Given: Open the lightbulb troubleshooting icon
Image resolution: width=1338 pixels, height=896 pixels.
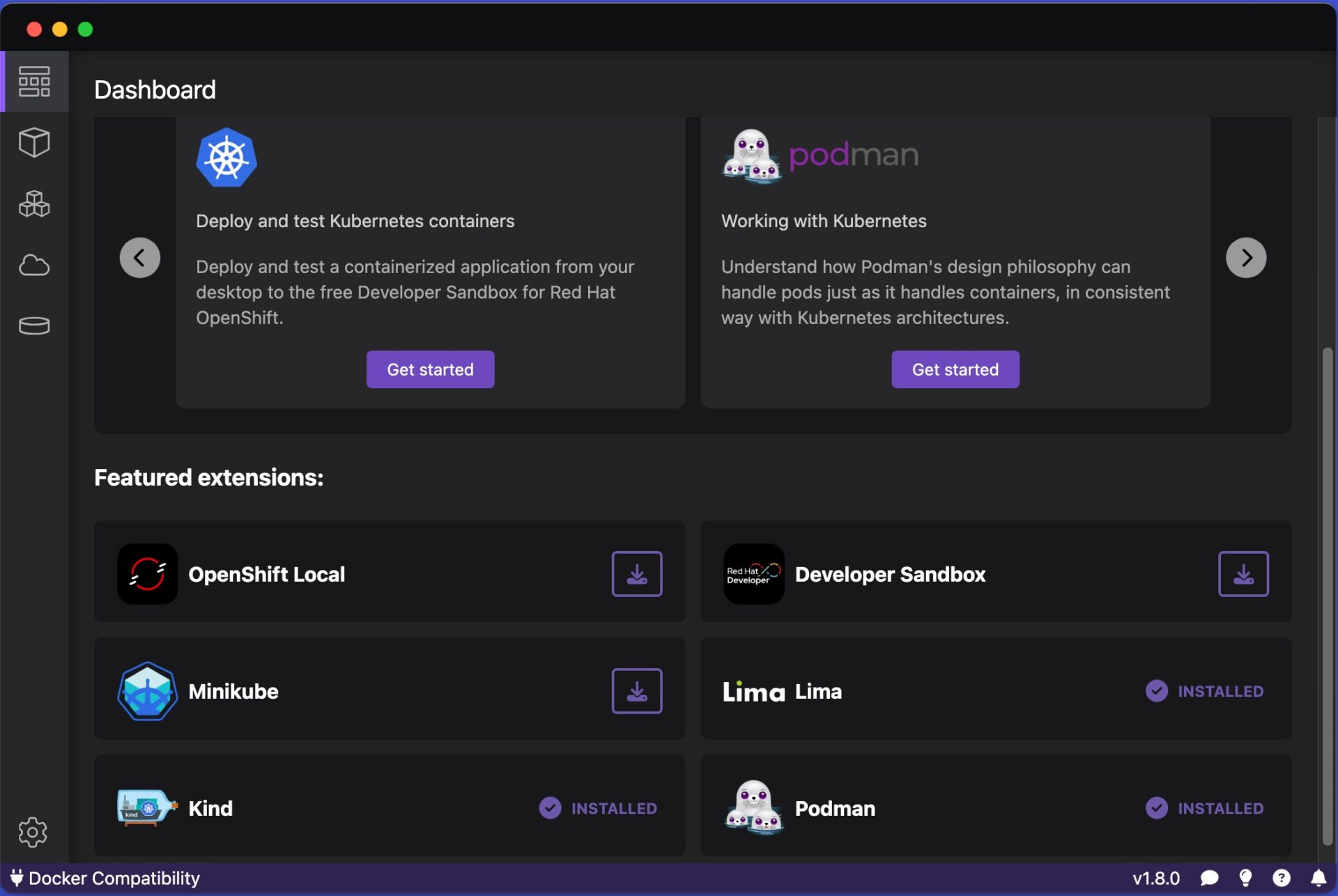Looking at the screenshot, I should point(1245,878).
